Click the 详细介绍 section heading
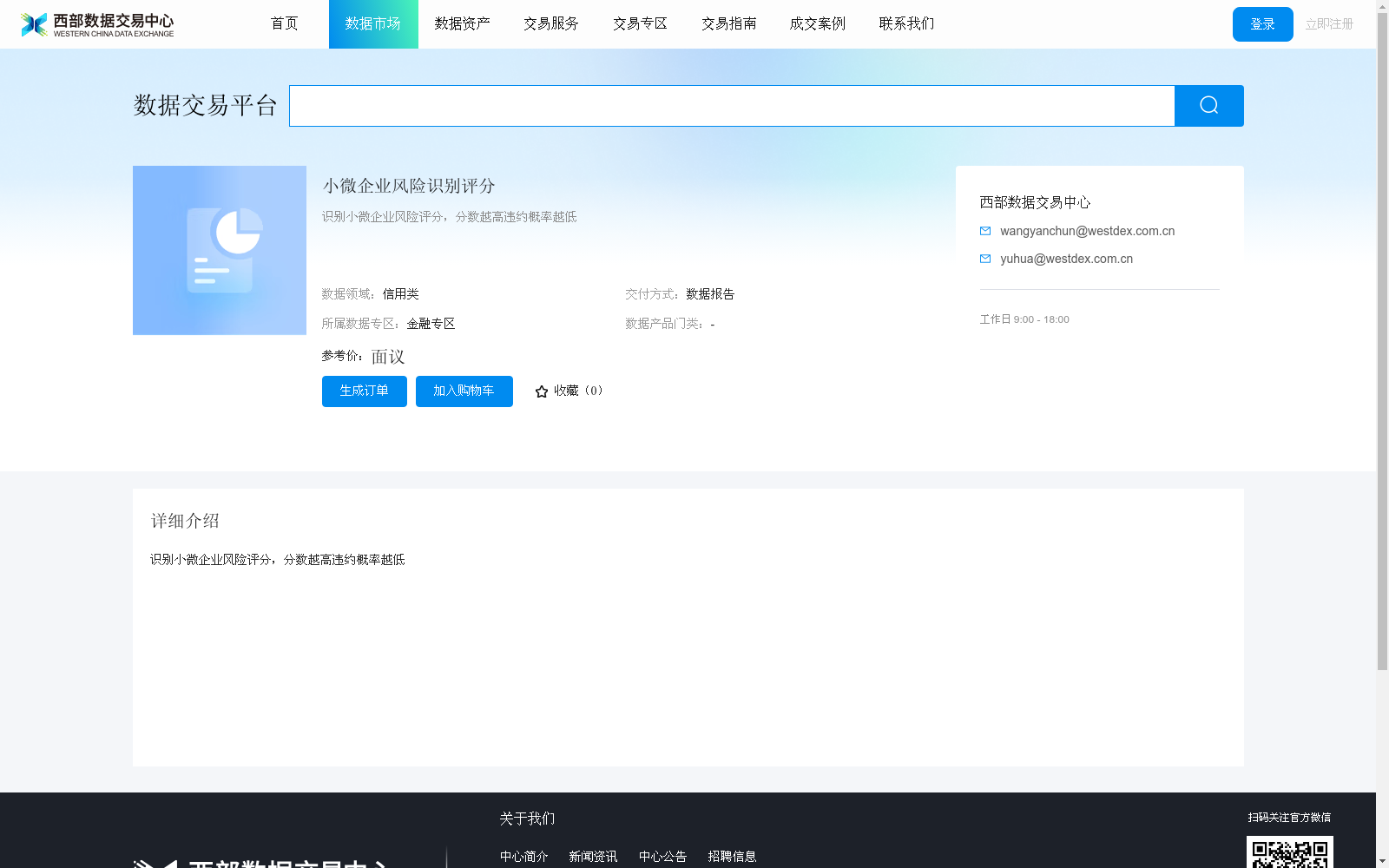The image size is (1389, 868). [185, 521]
